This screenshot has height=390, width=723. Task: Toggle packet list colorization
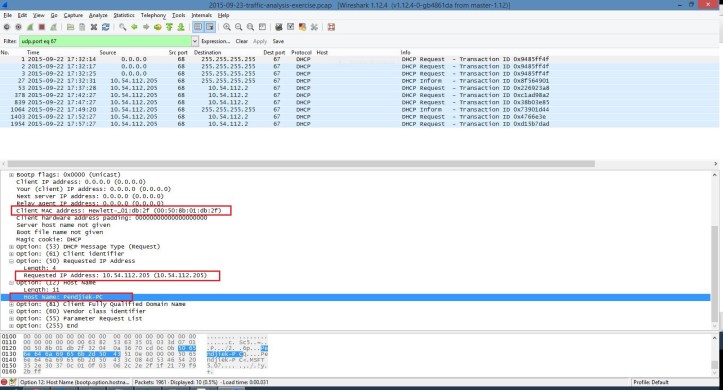(x=198, y=27)
